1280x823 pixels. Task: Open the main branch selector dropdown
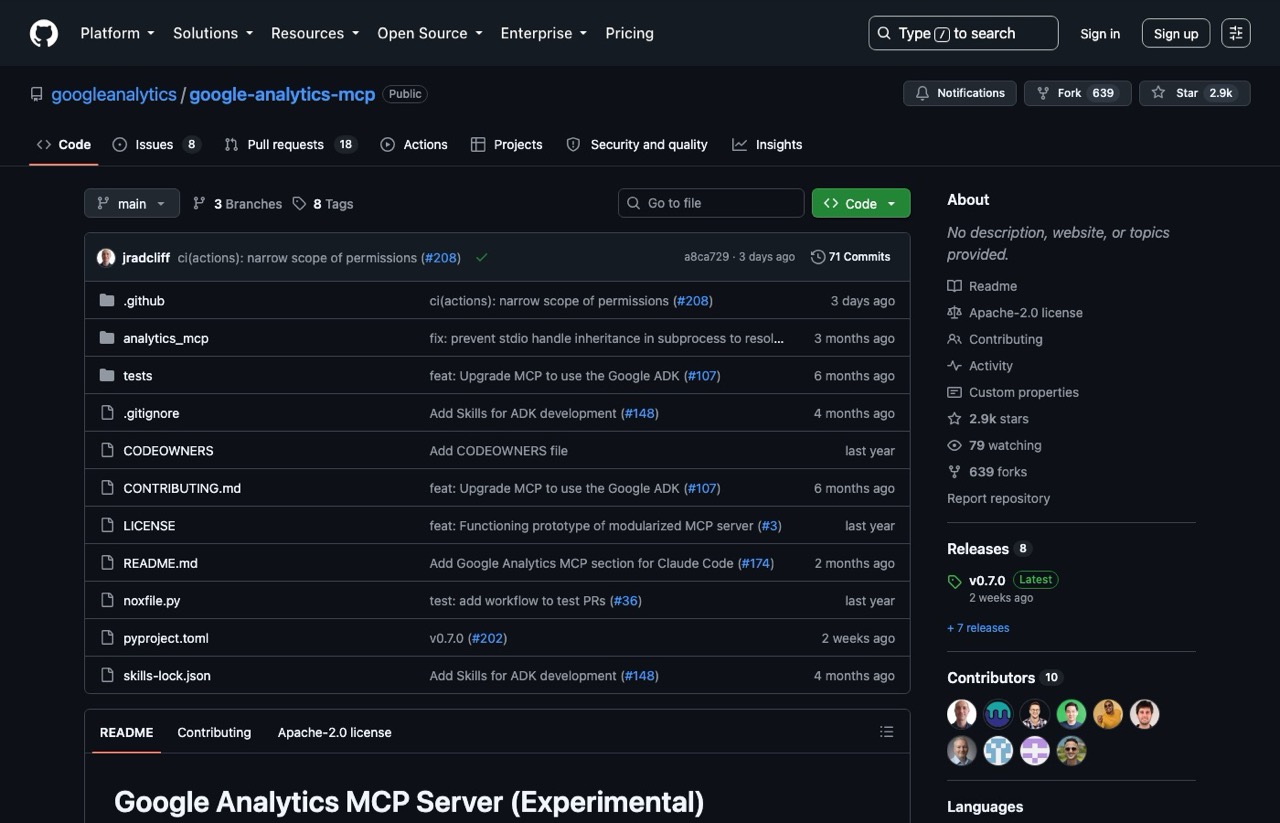[132, 203]
